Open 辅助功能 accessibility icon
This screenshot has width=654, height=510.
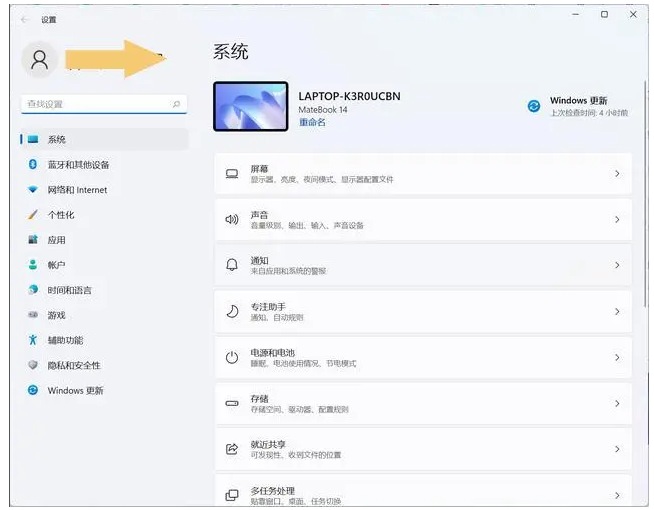33,340
